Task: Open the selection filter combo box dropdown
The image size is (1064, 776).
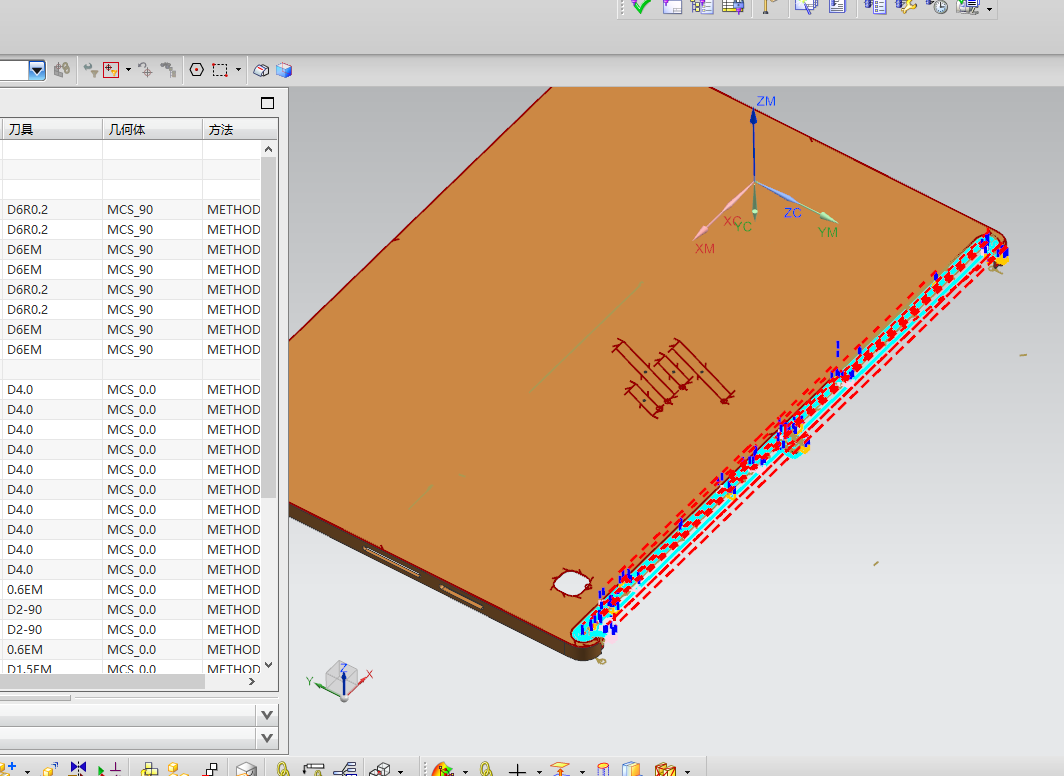Action: [37, 70]
